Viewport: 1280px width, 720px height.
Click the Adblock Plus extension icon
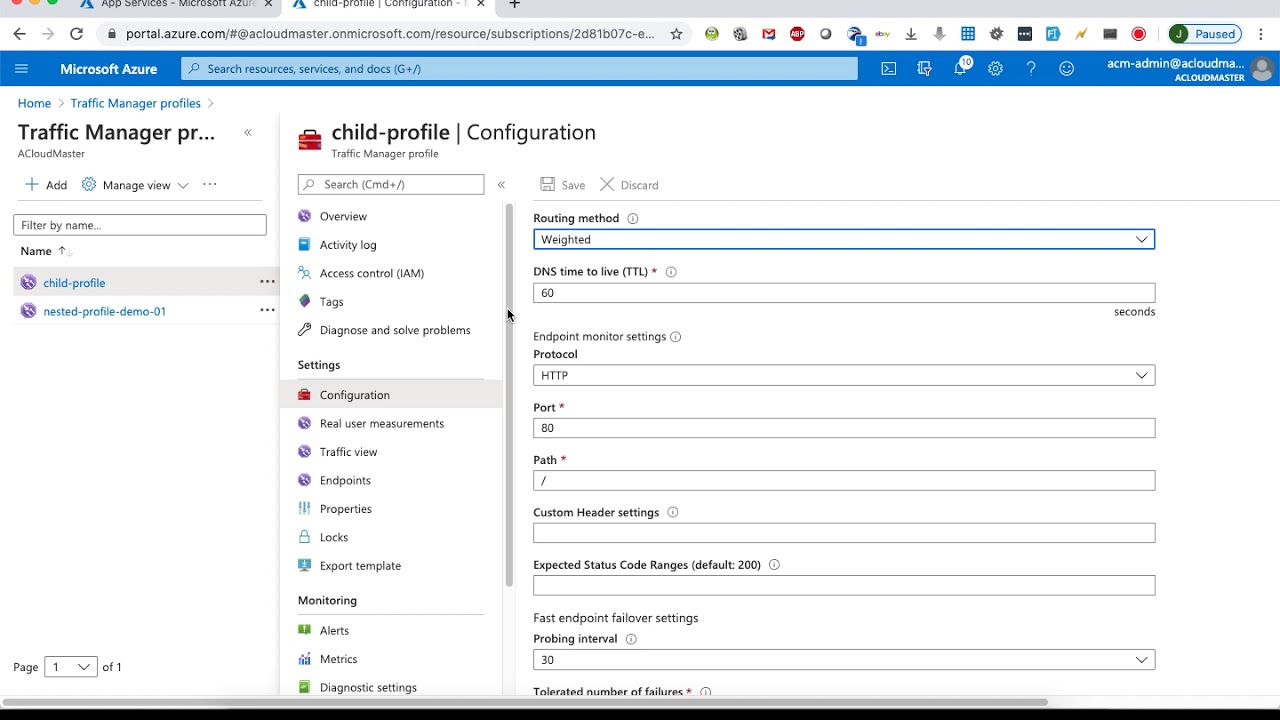click(x=797, y=34)
